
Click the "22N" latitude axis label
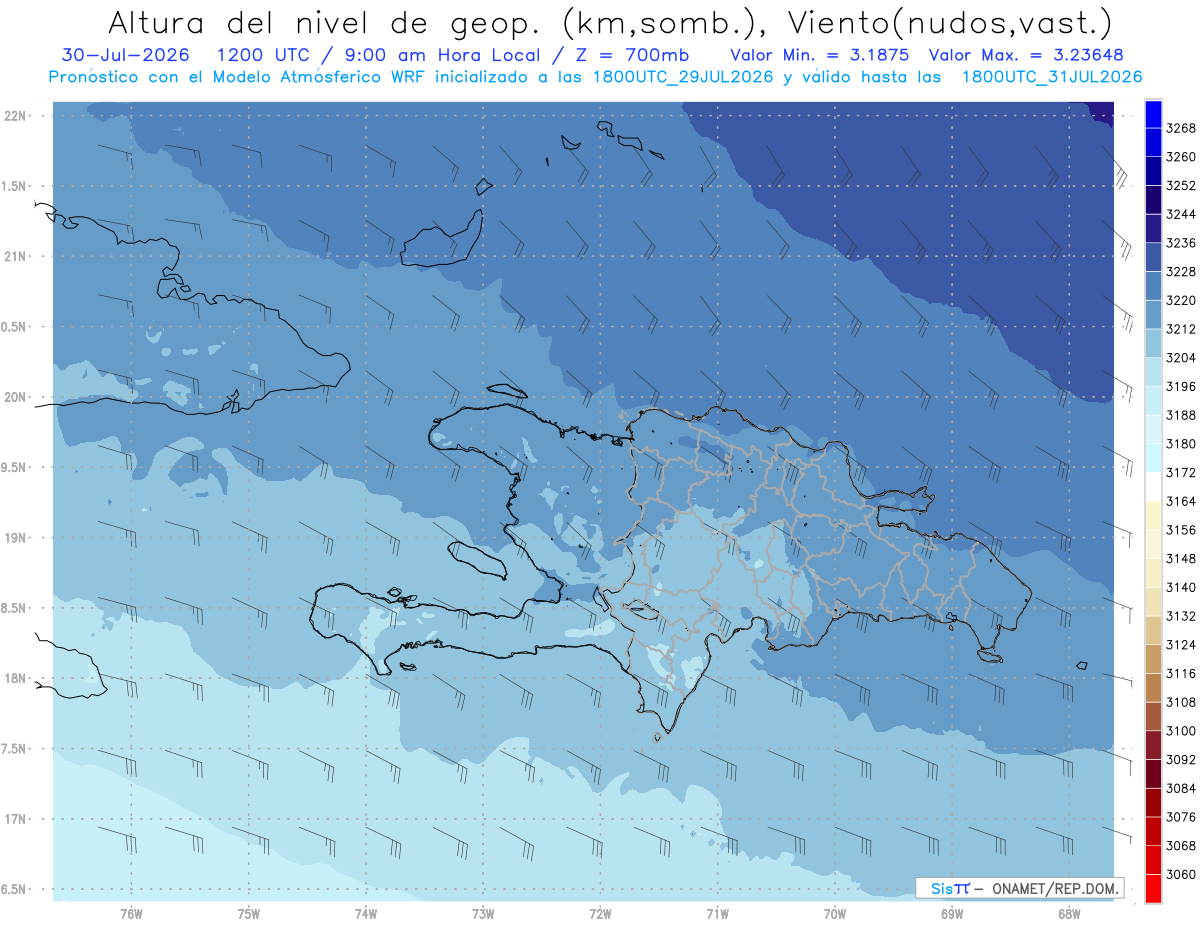[x=15, y=115]
